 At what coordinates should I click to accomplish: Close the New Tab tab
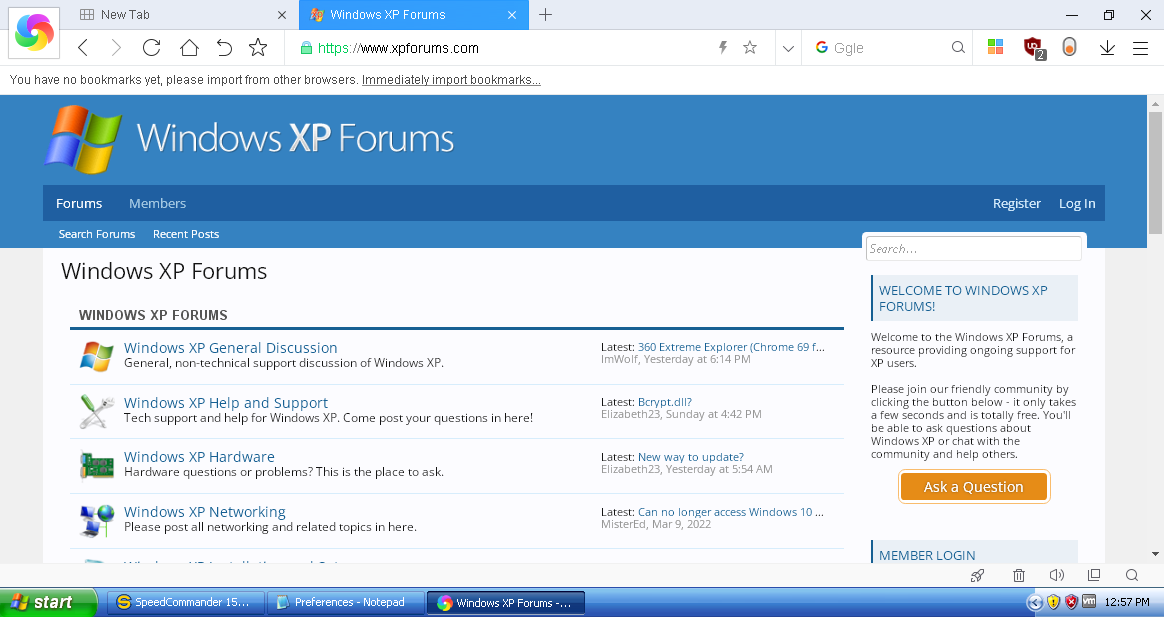(x=281, y=15)
